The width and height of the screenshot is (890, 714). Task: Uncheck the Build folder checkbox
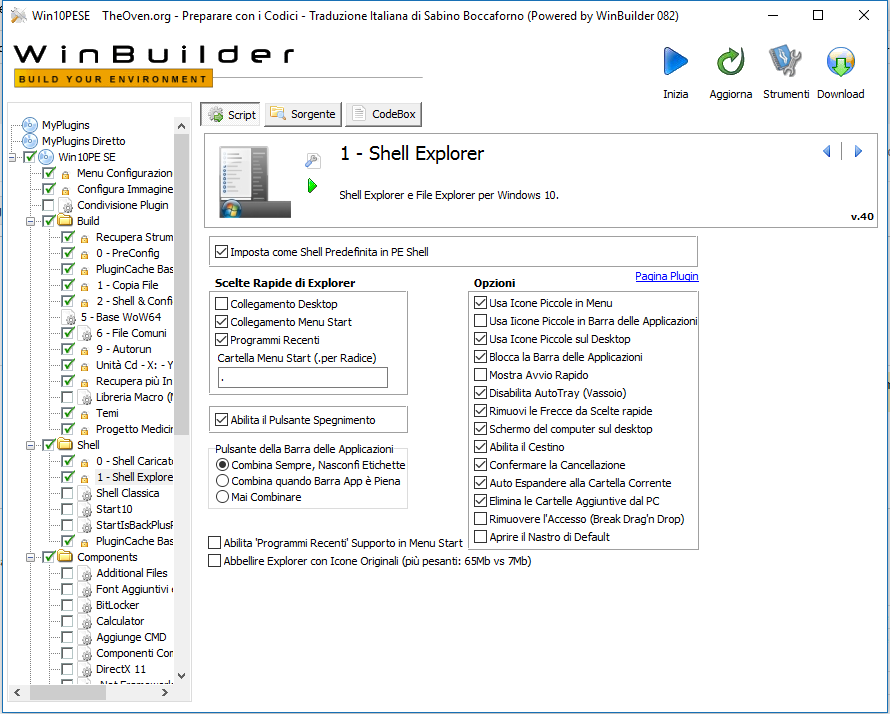(x=49, y=221)
